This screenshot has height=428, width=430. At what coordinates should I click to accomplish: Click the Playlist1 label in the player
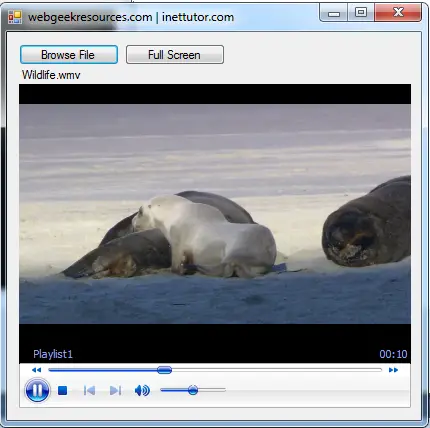53,354
